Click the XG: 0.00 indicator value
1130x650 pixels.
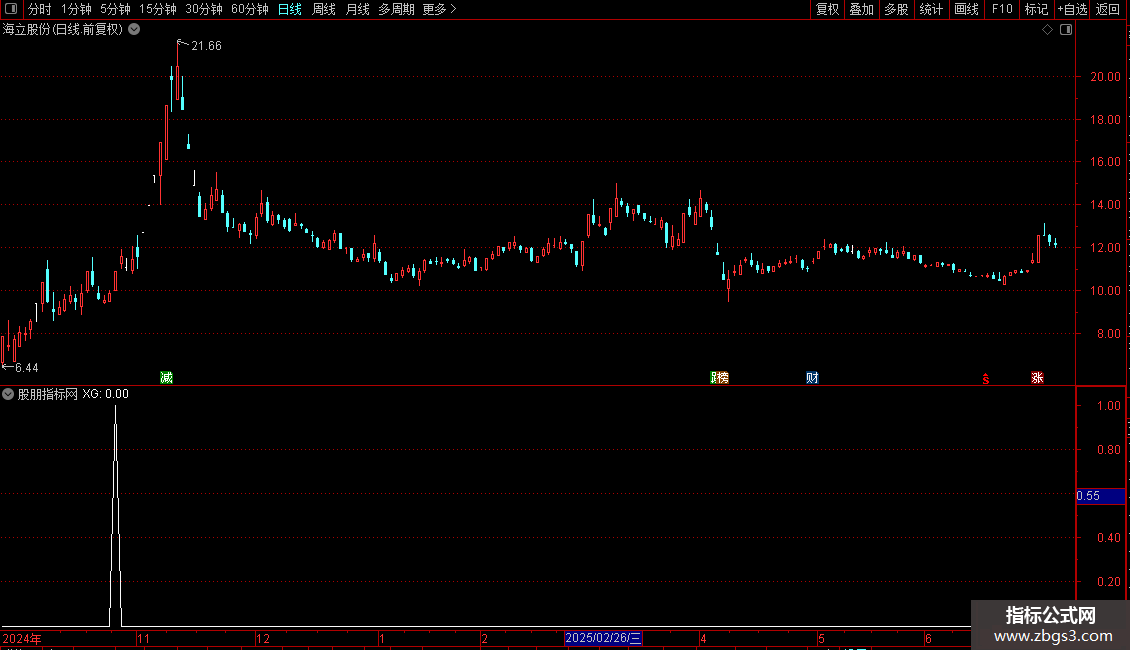click(105, 394)
